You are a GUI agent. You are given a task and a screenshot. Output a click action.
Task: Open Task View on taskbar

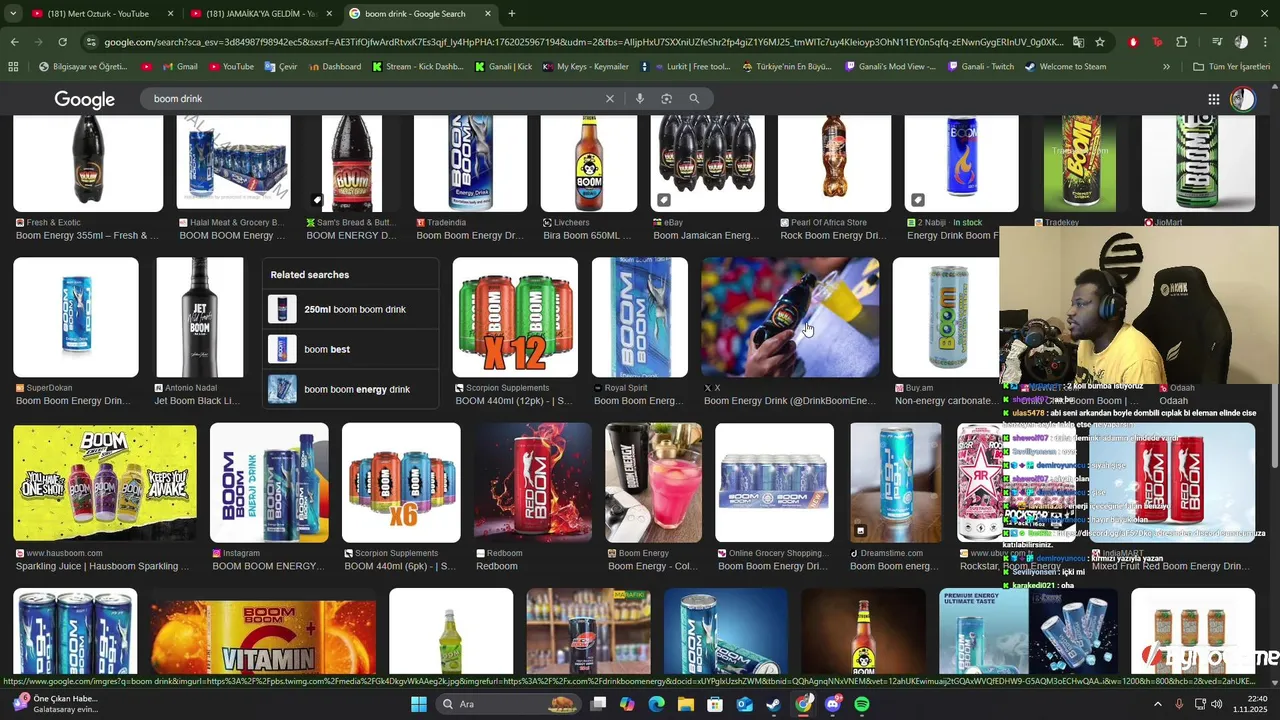click(598, 704)
